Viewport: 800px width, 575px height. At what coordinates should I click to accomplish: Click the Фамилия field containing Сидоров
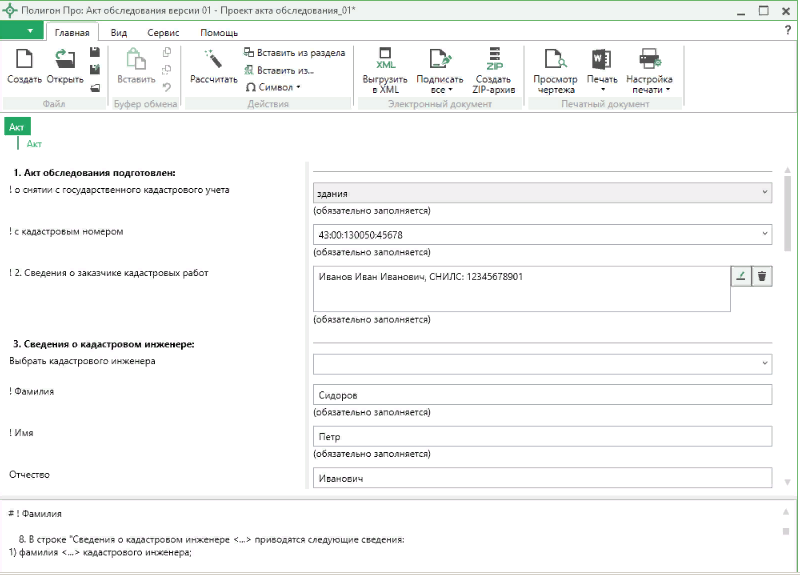click(542, 395)
